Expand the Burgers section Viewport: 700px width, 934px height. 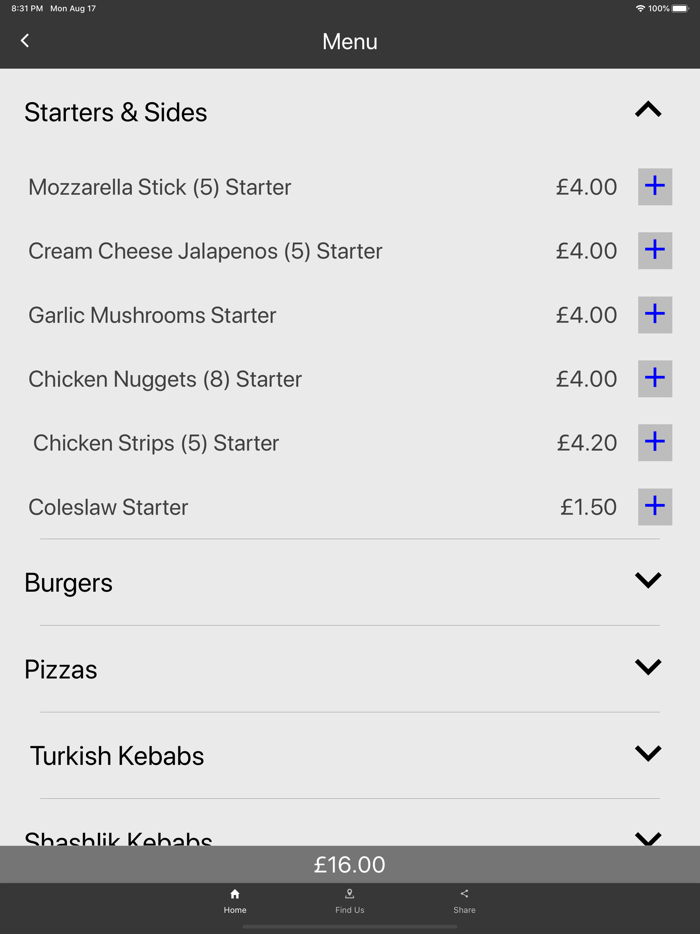tap(648, 579)
